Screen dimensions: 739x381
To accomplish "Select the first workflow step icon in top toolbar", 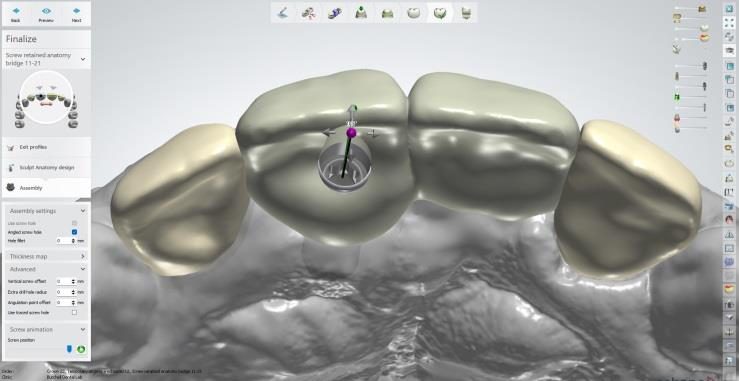I will click(x=282, y=13).
